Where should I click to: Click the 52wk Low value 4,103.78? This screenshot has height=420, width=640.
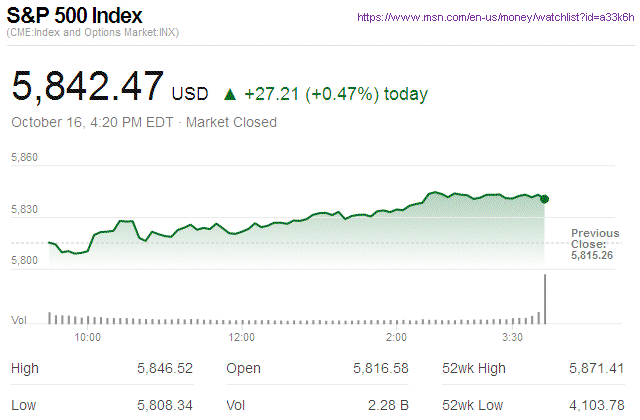coord(596,405)
